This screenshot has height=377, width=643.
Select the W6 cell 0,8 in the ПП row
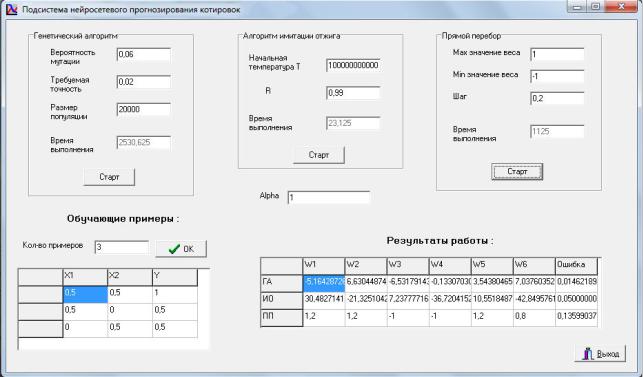point(534,318)
